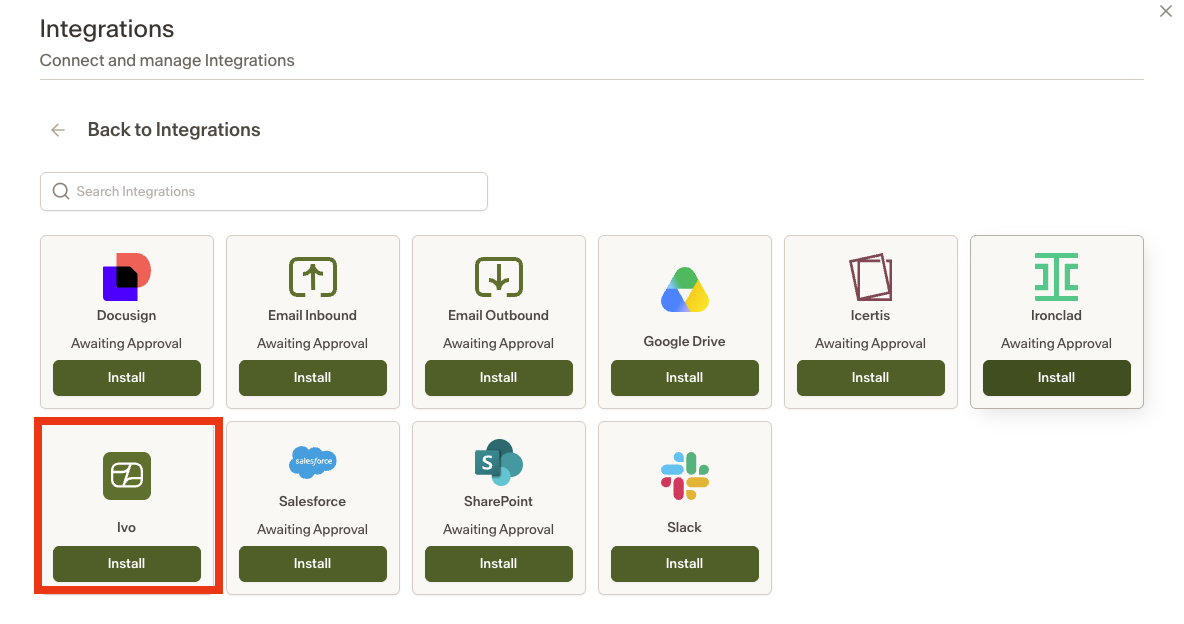Screen dimensions: 1184x624
Task: Click the Email Inbound upload icon
Action: click(x=313, y=276)
